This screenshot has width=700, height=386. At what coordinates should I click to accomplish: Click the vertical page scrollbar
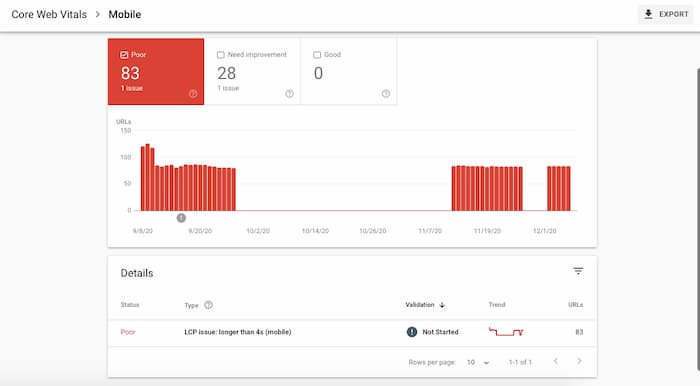click(698, 219)
